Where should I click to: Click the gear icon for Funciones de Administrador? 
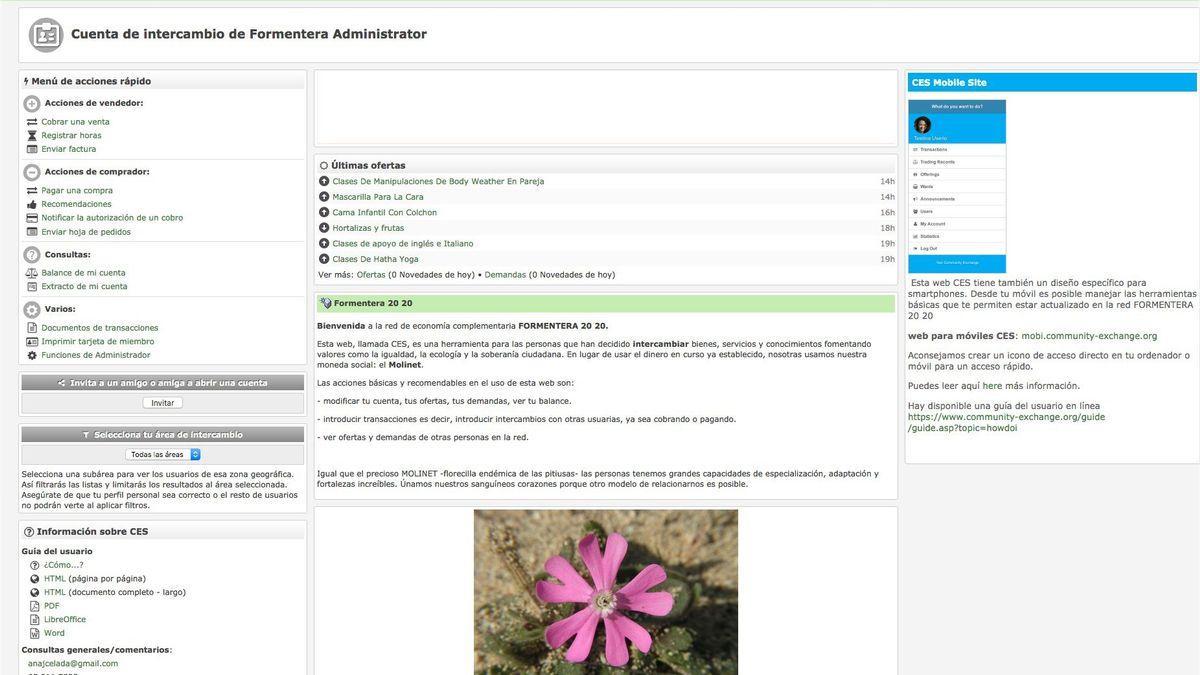(32, 355)
